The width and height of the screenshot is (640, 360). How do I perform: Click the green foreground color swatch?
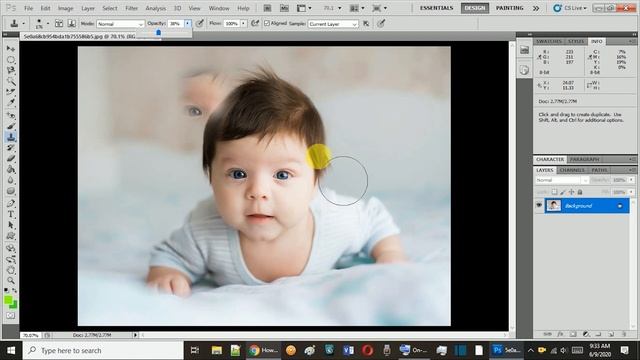8,300
